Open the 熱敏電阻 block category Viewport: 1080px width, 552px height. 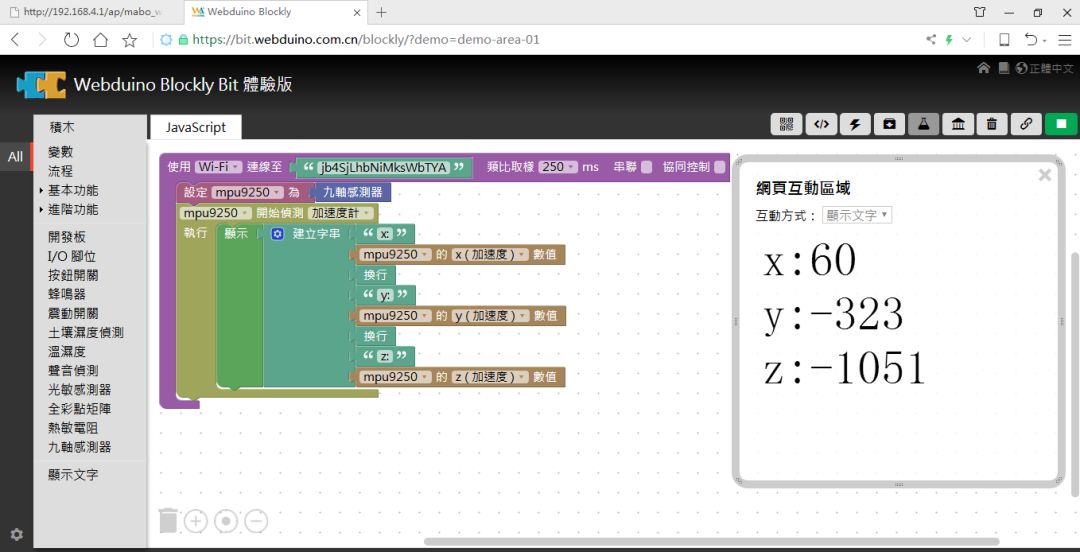(73, 428)
